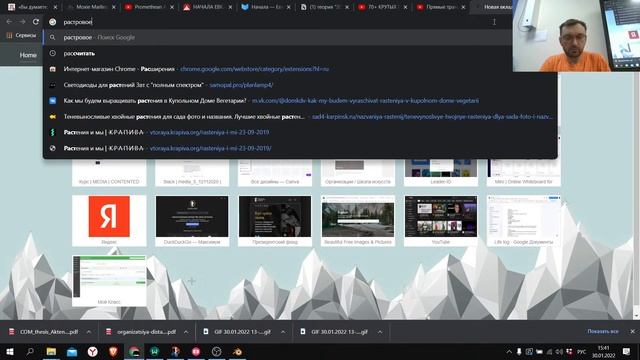
Task: Close the 'Вы думаете' tab
Action: point(56,7)
